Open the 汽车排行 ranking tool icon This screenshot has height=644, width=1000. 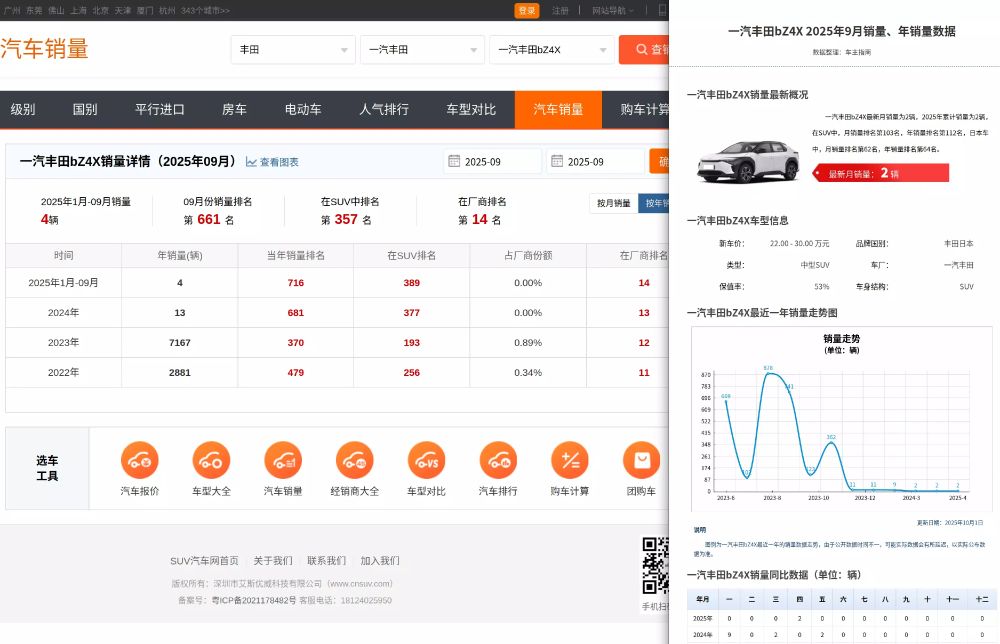(498, 460)
